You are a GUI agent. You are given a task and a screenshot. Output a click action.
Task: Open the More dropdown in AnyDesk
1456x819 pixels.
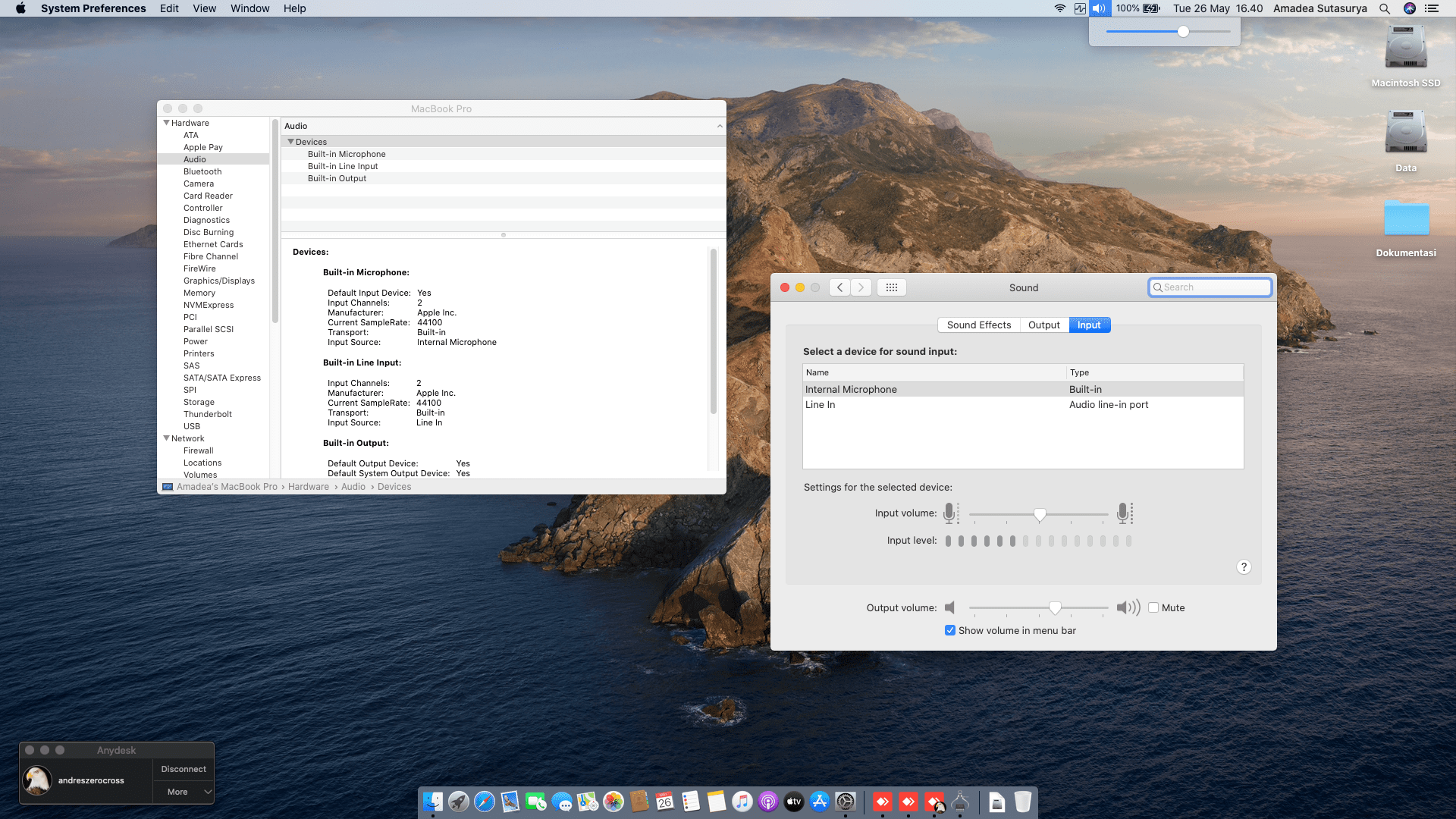click(184, 792)
